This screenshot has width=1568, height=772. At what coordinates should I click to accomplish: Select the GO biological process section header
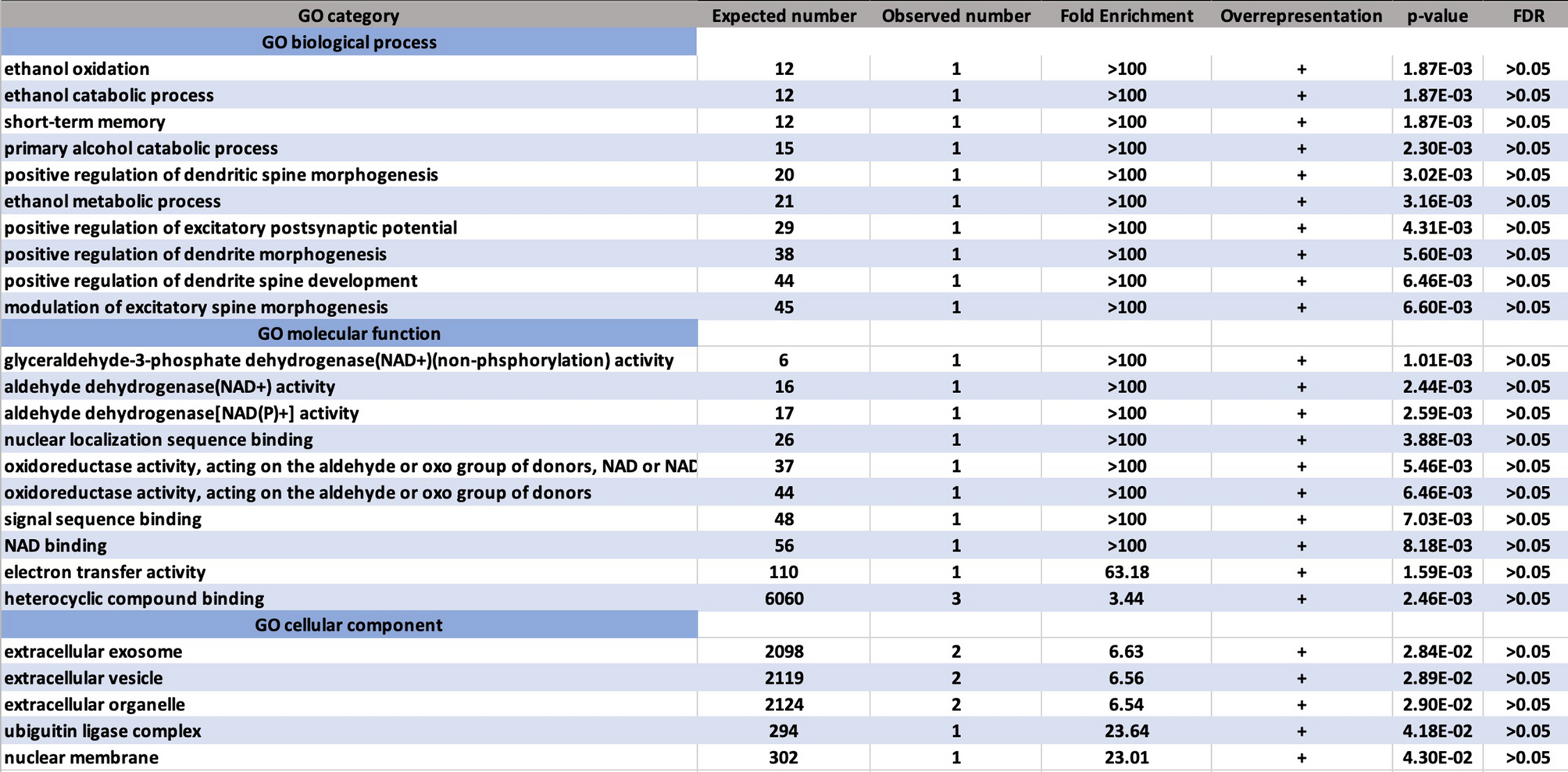348,42
